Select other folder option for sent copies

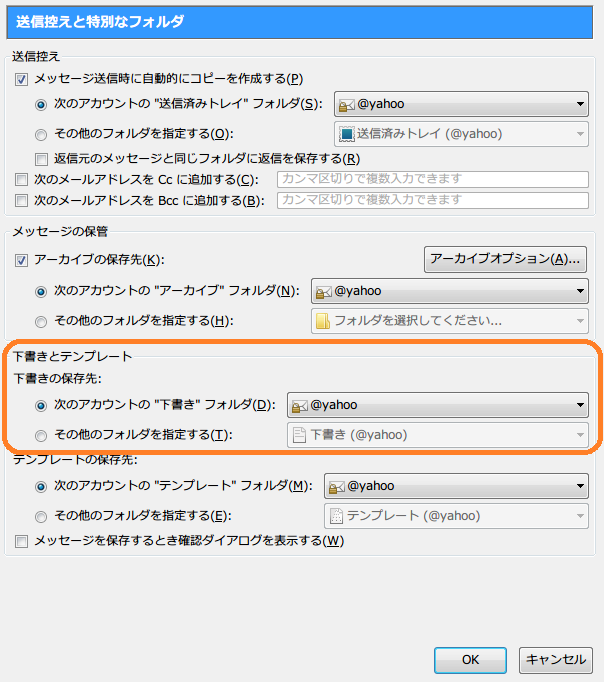coord(41,133)
